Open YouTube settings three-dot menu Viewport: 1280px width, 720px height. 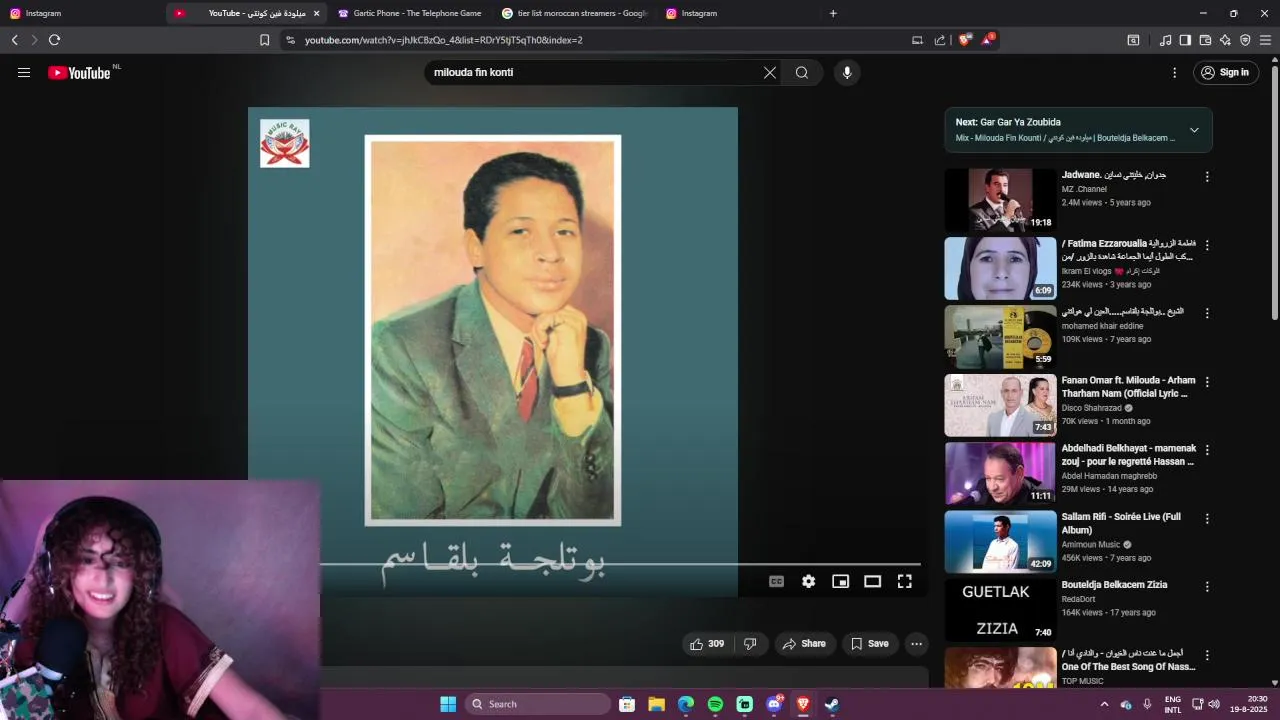(x=1175, y=72)
